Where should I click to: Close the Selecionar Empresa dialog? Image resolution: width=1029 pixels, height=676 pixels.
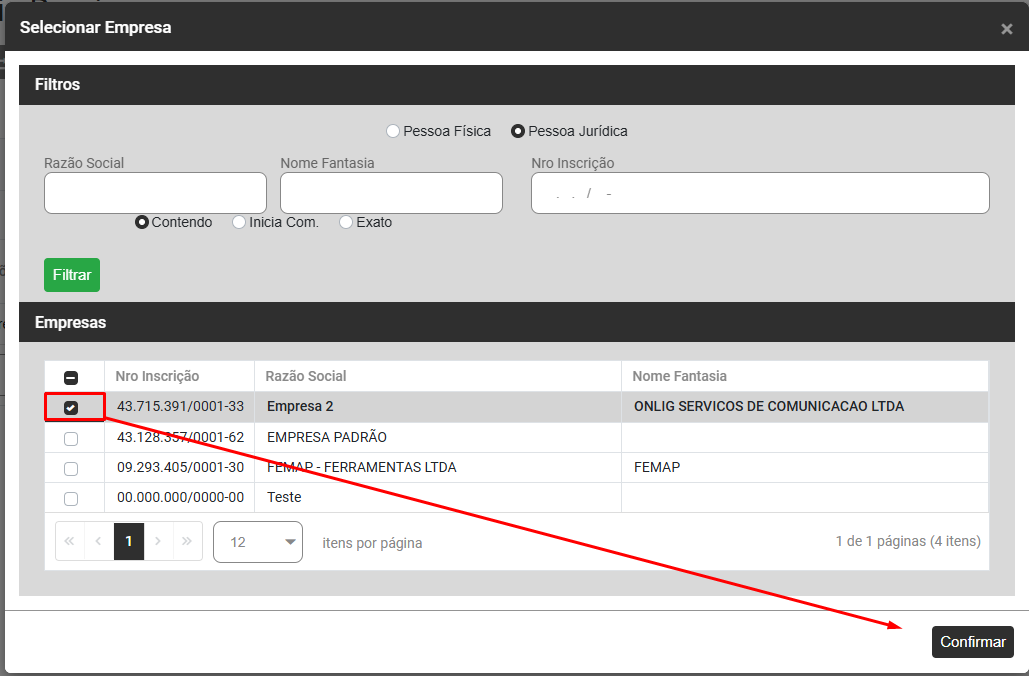click(x=1006, y=29)
